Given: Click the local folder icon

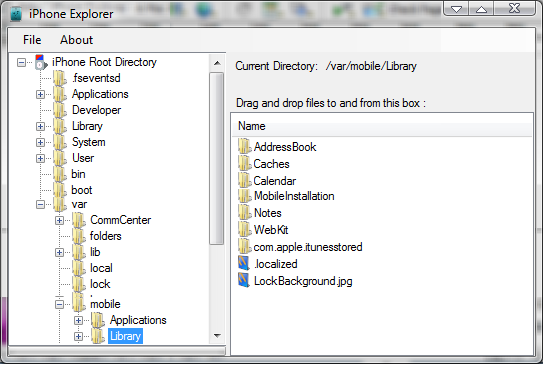Looking at the screenshot, I should [79, 268].
